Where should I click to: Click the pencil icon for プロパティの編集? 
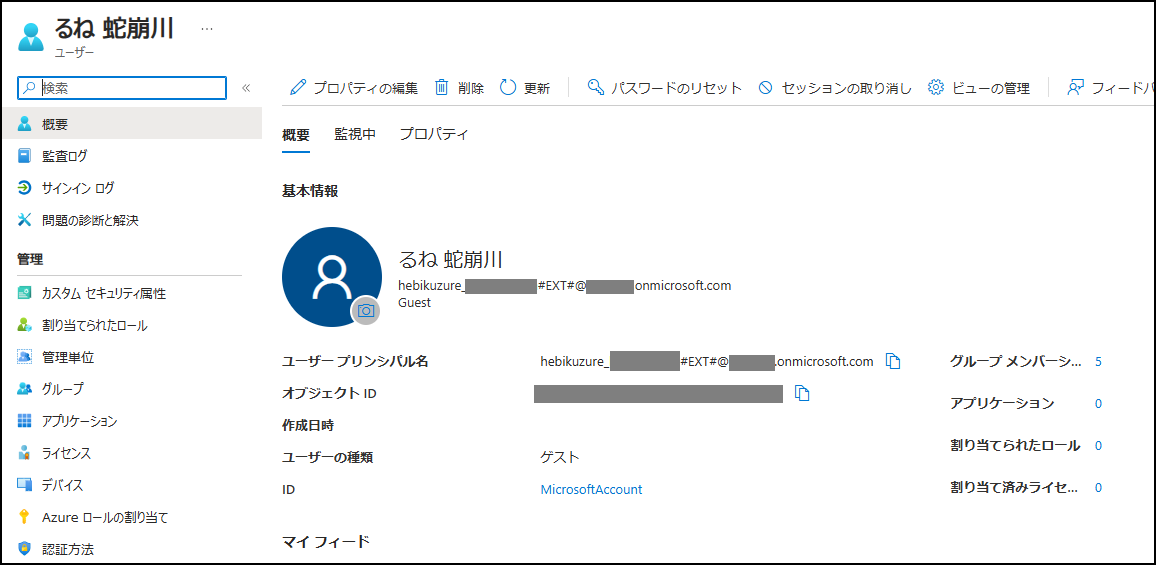[298, 88]
